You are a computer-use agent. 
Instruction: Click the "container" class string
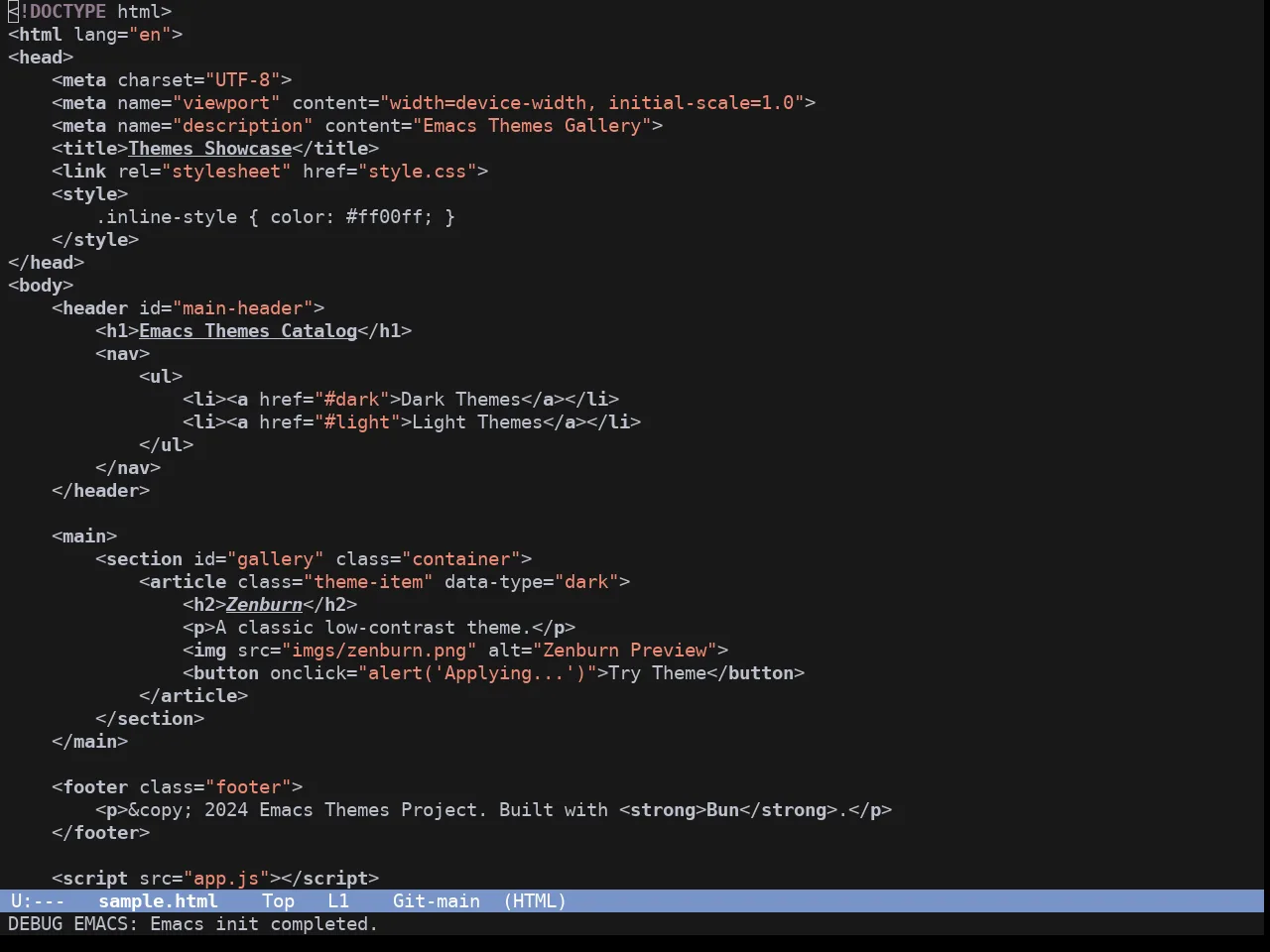(x=460, y=559)
